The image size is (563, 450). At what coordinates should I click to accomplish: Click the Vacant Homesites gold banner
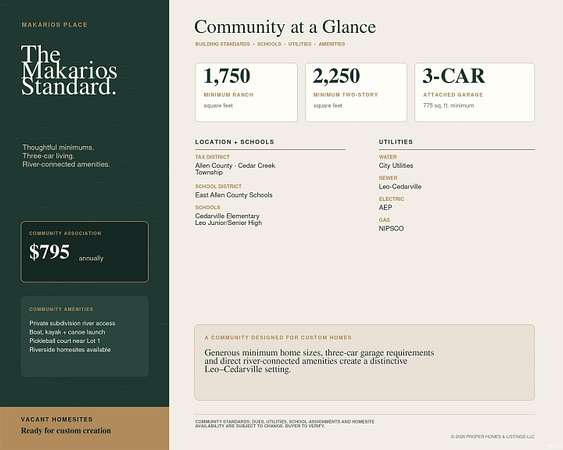[84, 428]
